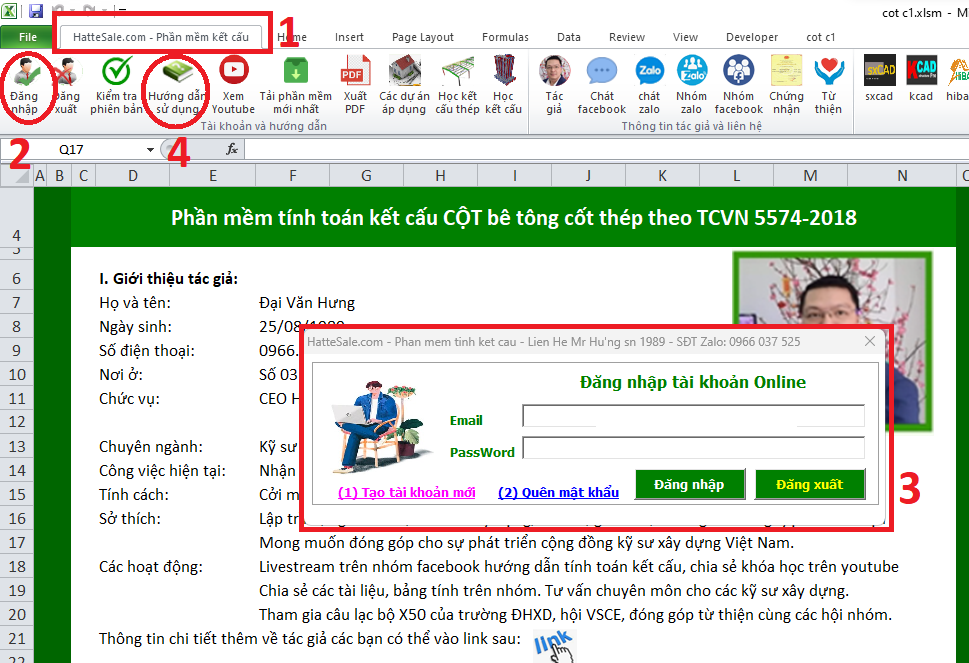Select row 7 header
Image resolution: width=969 pixels, height=663 pixels.
pos(17,302)
